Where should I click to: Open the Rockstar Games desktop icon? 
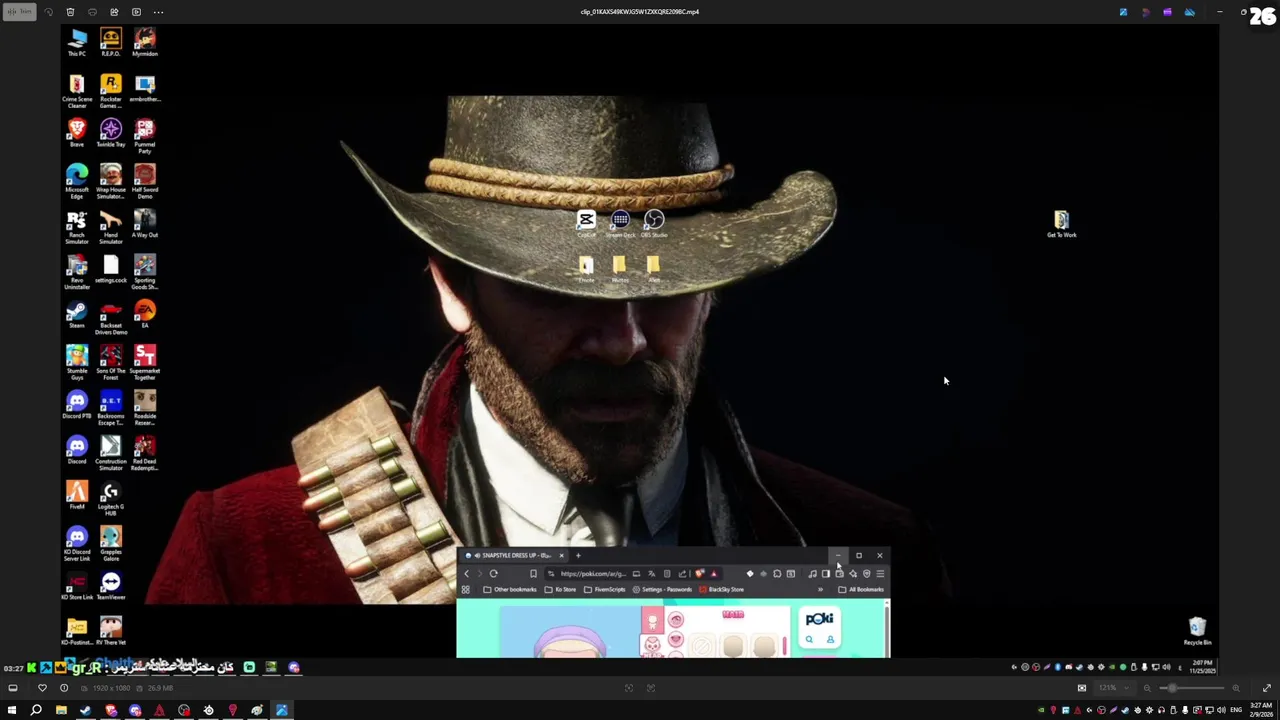[x=111, y=91]
